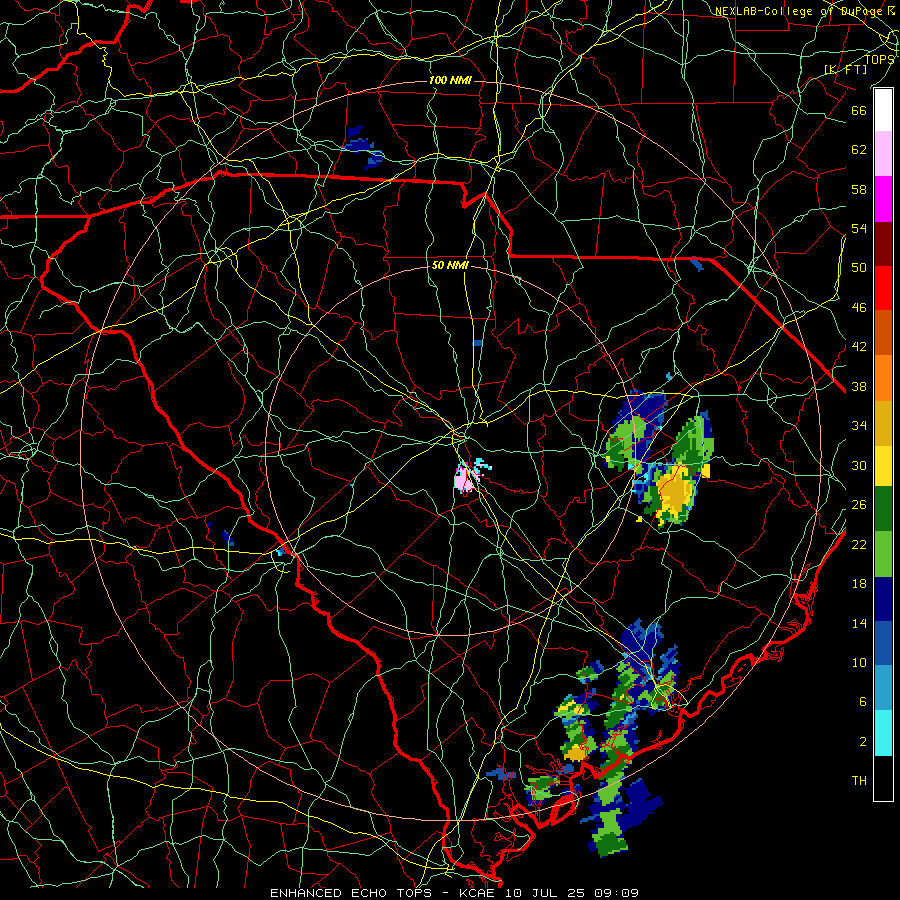
Task: Click the light pink legend swatch
Action: [x=883, y=154]
